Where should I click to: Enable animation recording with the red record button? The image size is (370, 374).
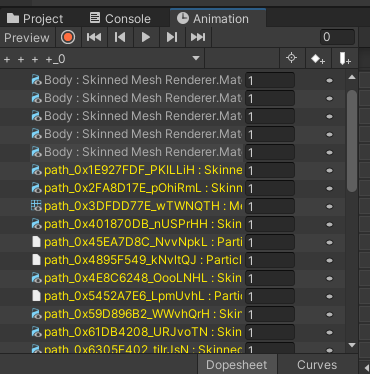(68, 37)
